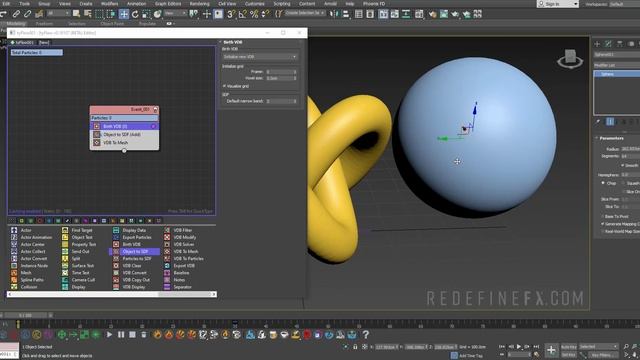
Task: Open the Phoenix FD menu
Action: [x=374, y=4]
